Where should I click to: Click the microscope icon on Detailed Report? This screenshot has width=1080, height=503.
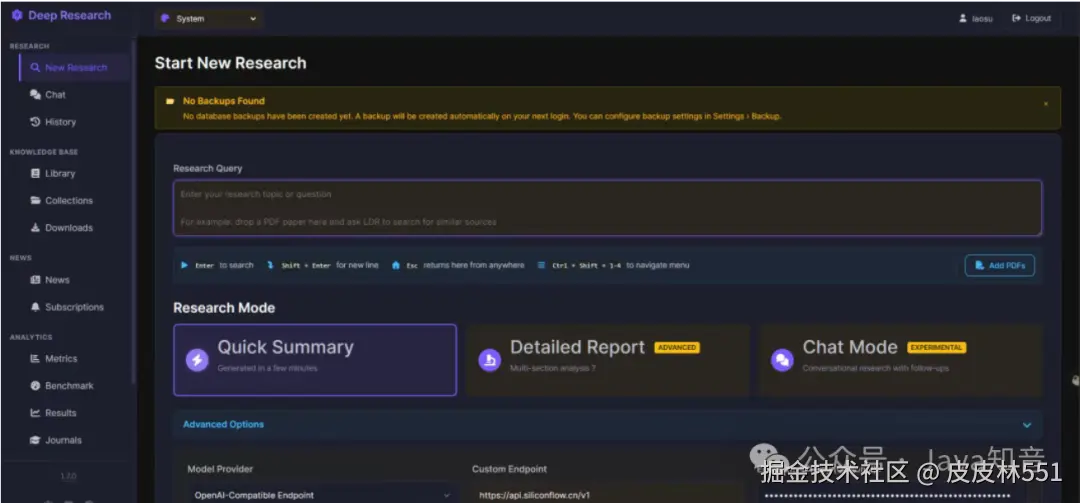tap(490, 360)
